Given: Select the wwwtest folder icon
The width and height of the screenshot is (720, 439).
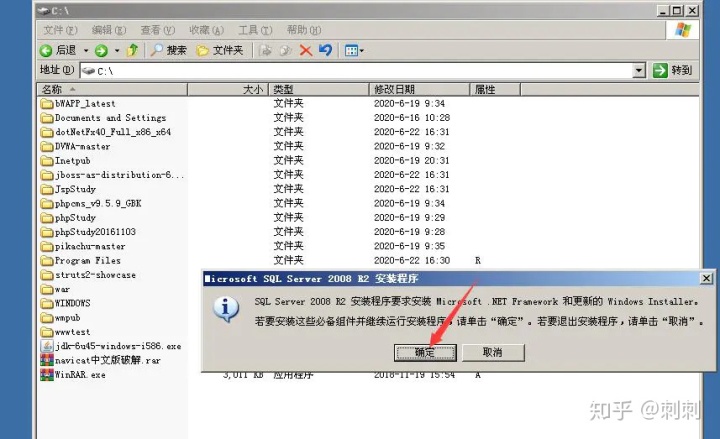Looking at the screenshot, I should tap(47, 332).
